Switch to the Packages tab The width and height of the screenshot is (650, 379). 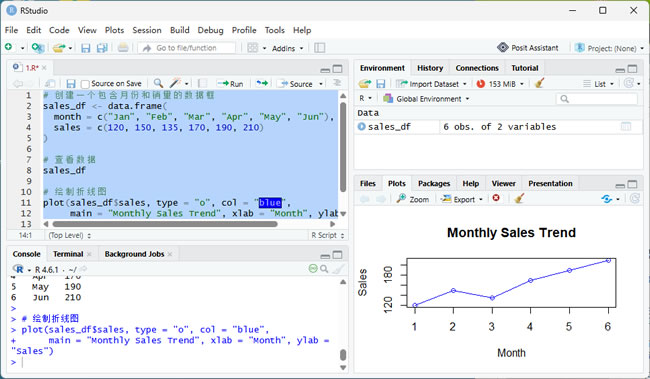click(x=434, y=183)
